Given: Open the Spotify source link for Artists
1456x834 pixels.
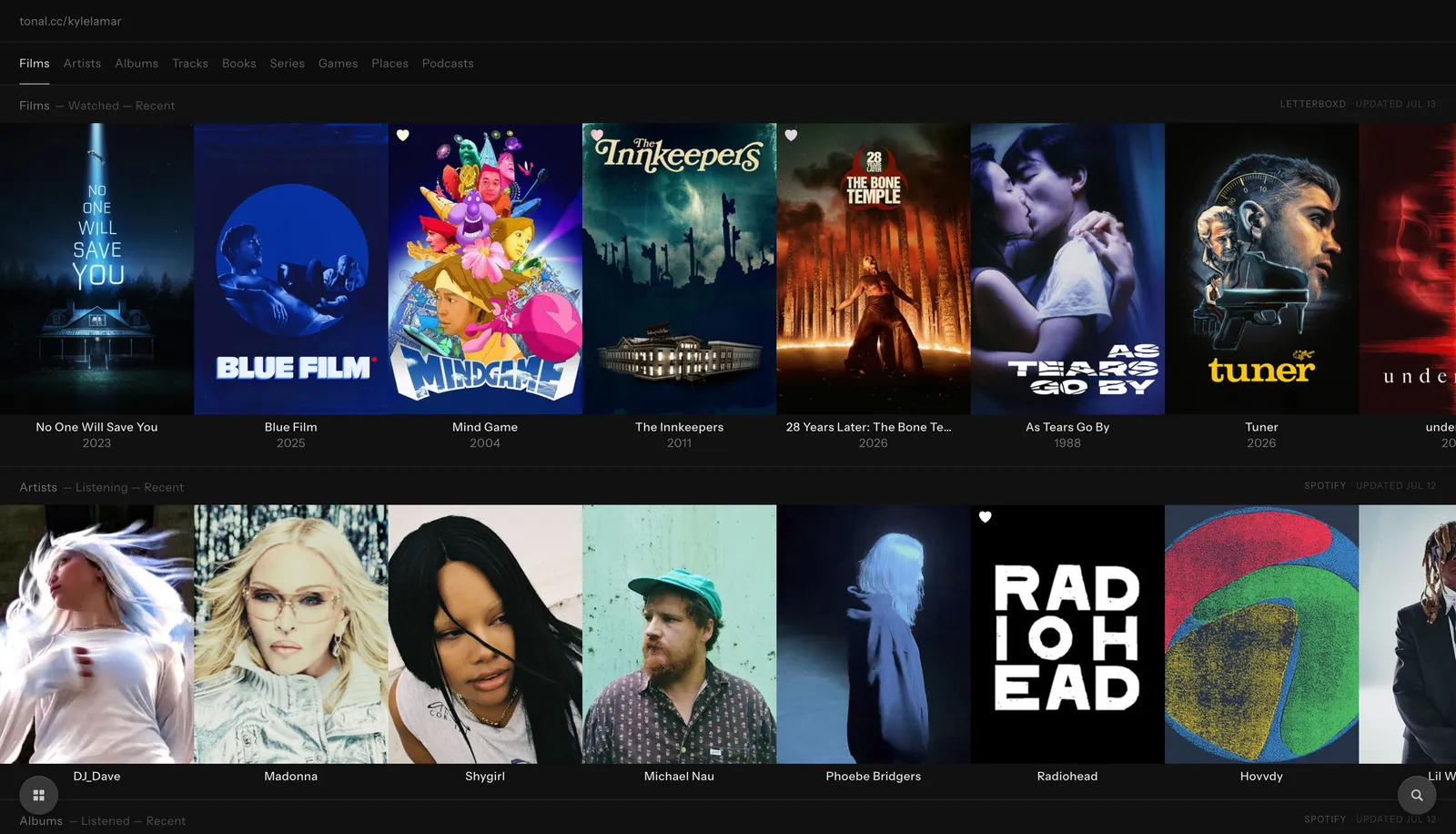Looking at the screenshot, I should 1325,485.
